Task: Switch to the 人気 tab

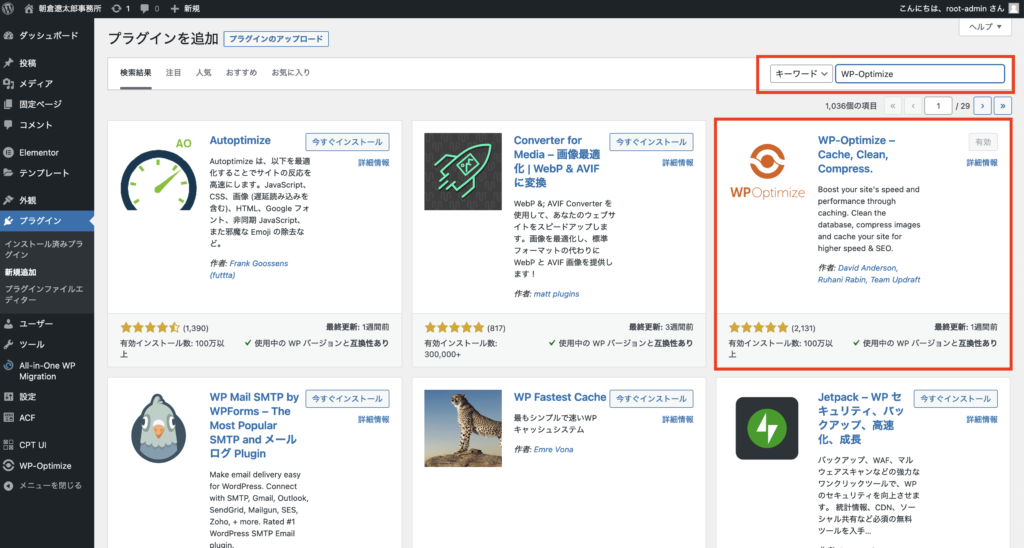Action: 203,73
